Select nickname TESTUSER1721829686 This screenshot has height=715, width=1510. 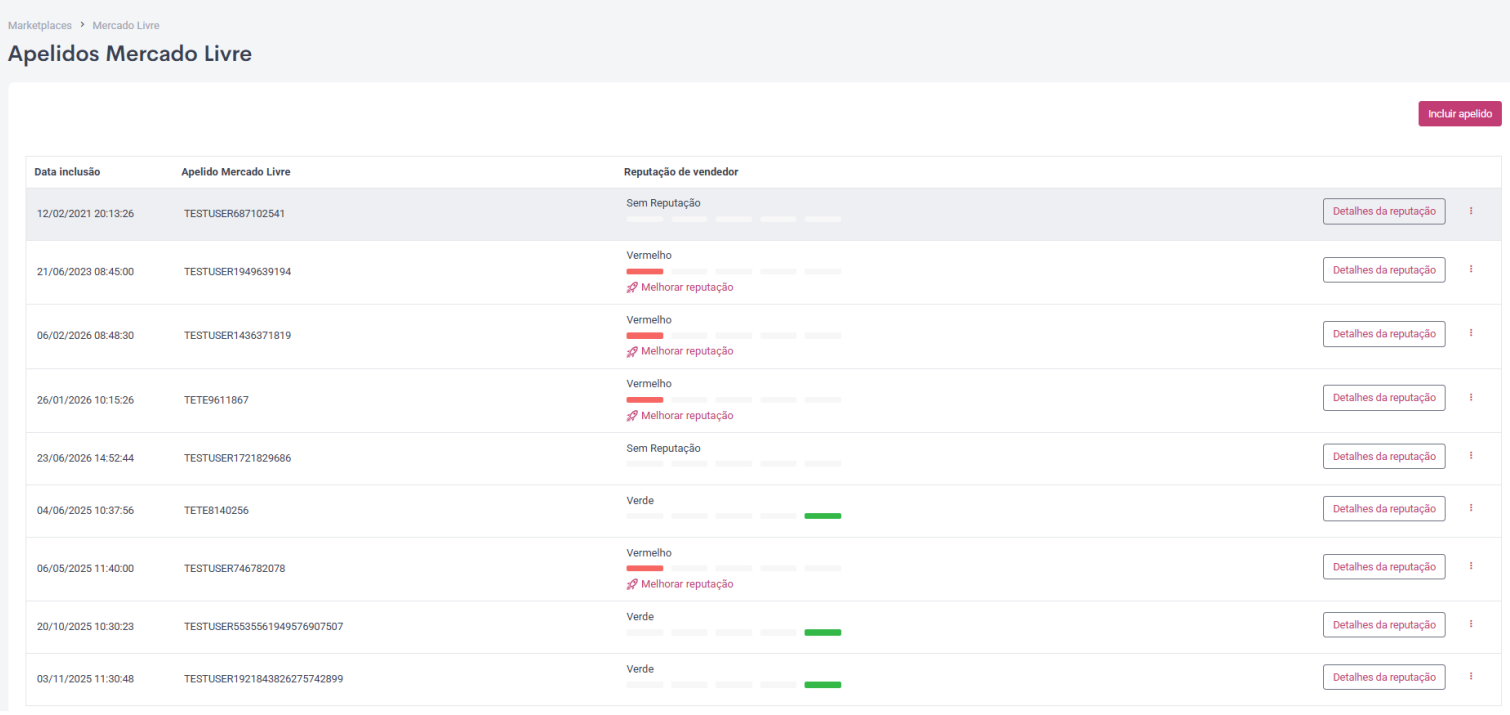pos(237,458)
